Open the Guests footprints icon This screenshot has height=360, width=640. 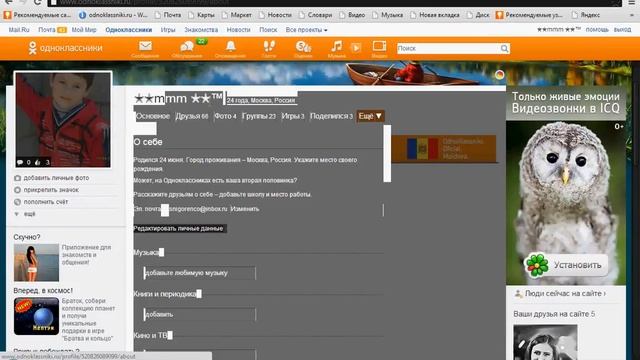tap(269, 47)
